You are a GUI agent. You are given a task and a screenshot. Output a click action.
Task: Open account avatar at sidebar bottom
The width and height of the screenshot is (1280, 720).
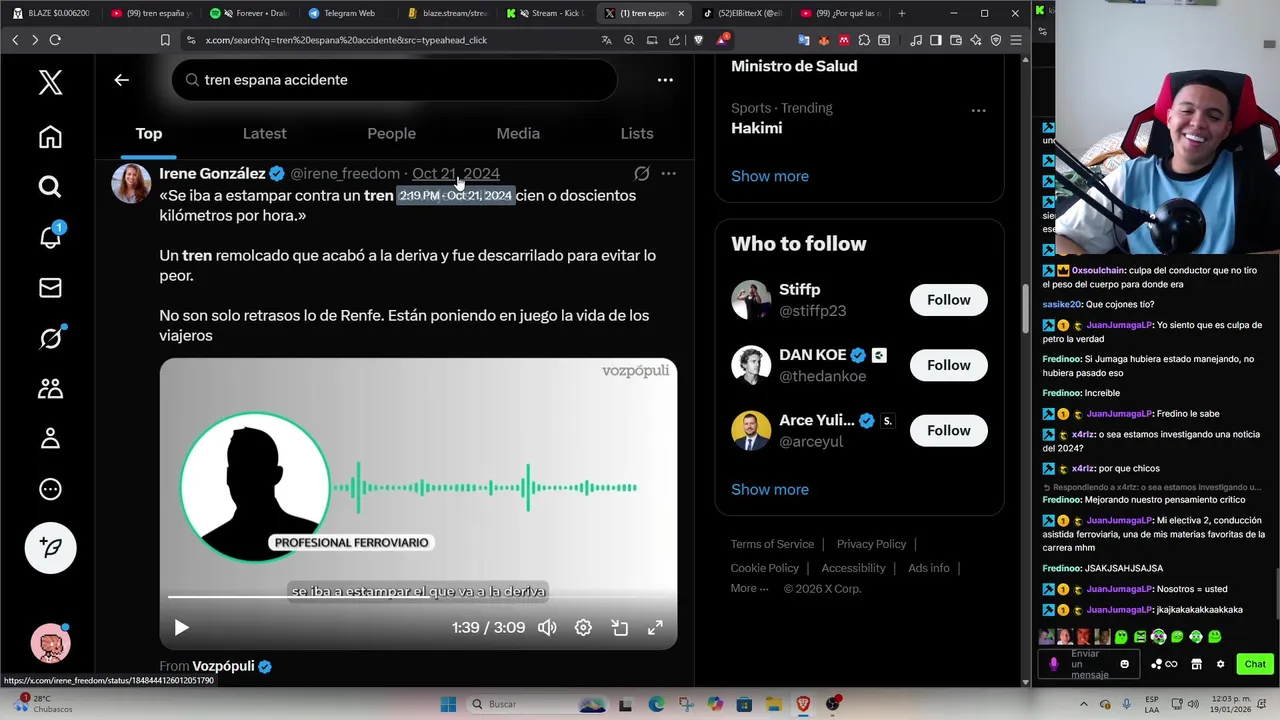coord(50,643)
